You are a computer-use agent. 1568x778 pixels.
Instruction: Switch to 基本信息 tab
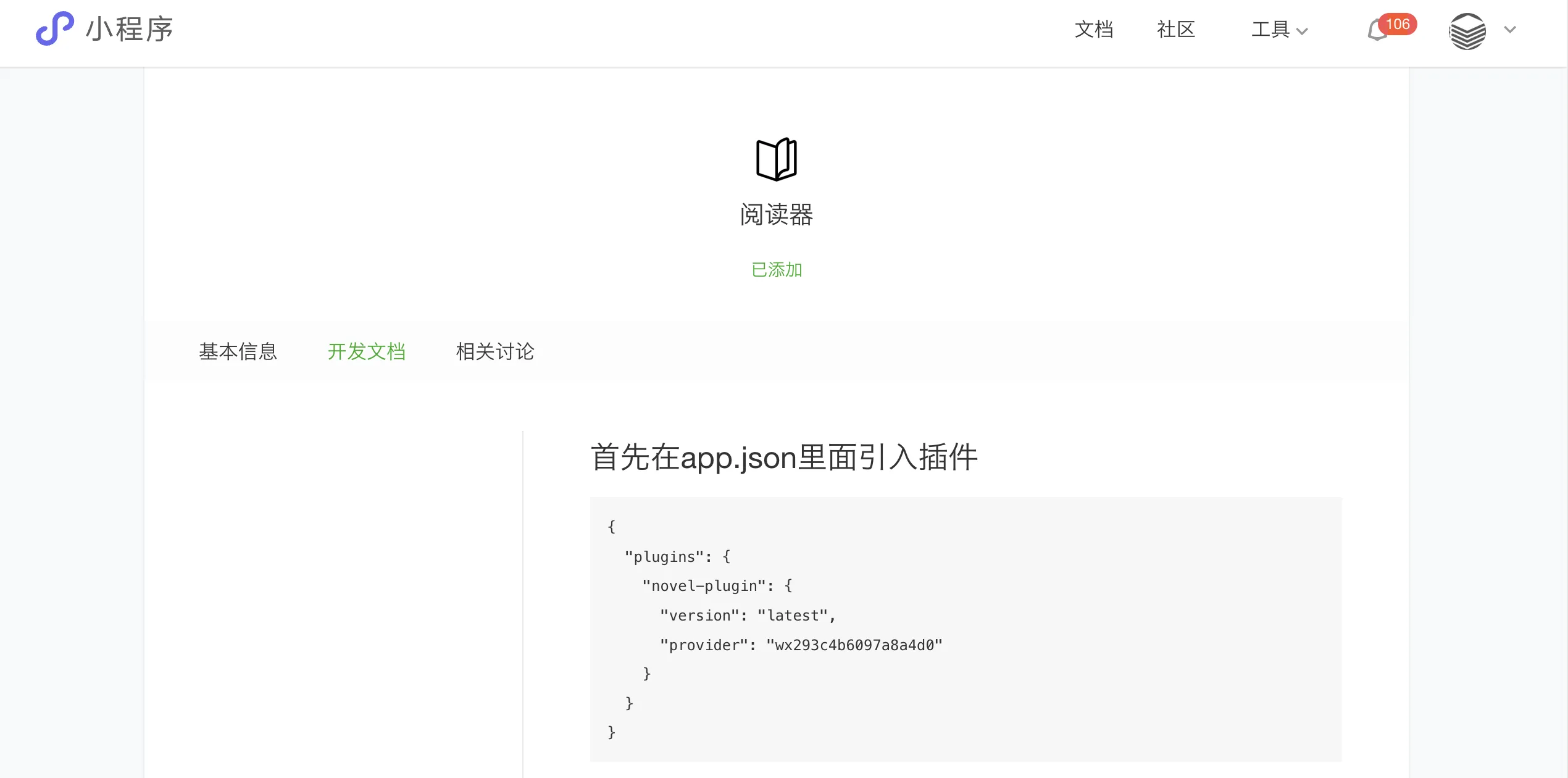(237, 351)
